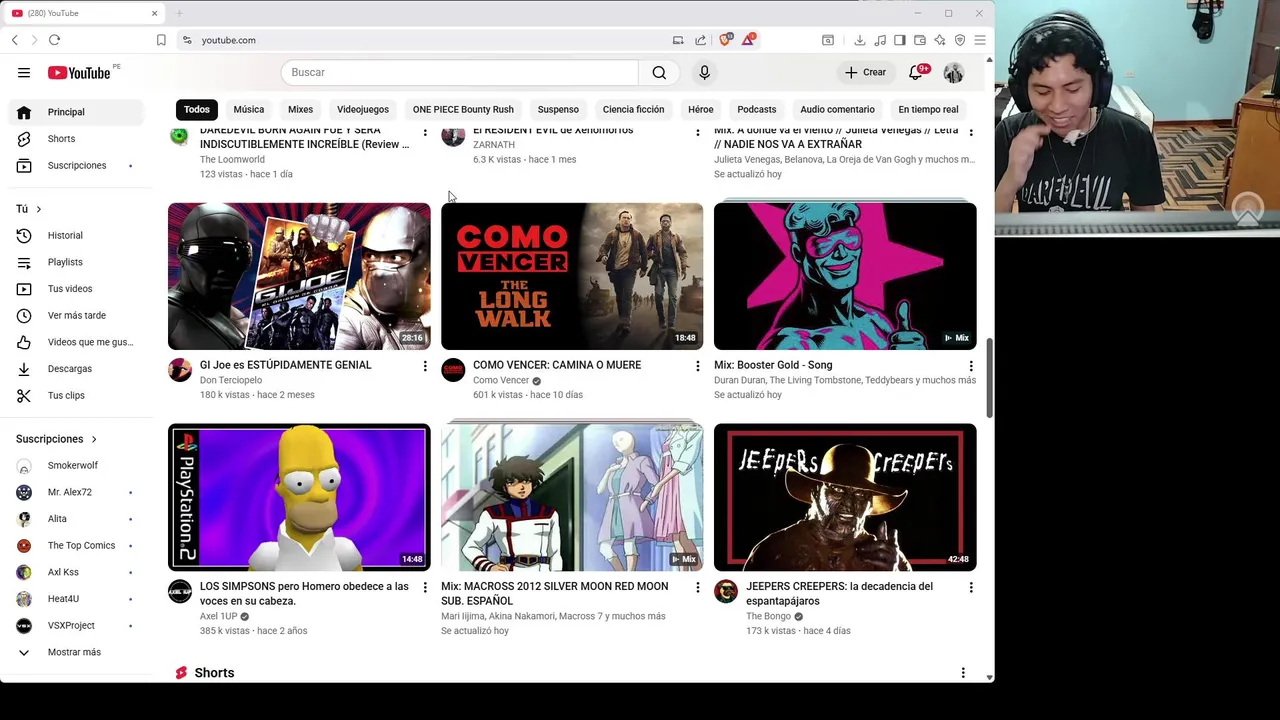
Task: Open browser main menu
Action: [980, 40]
